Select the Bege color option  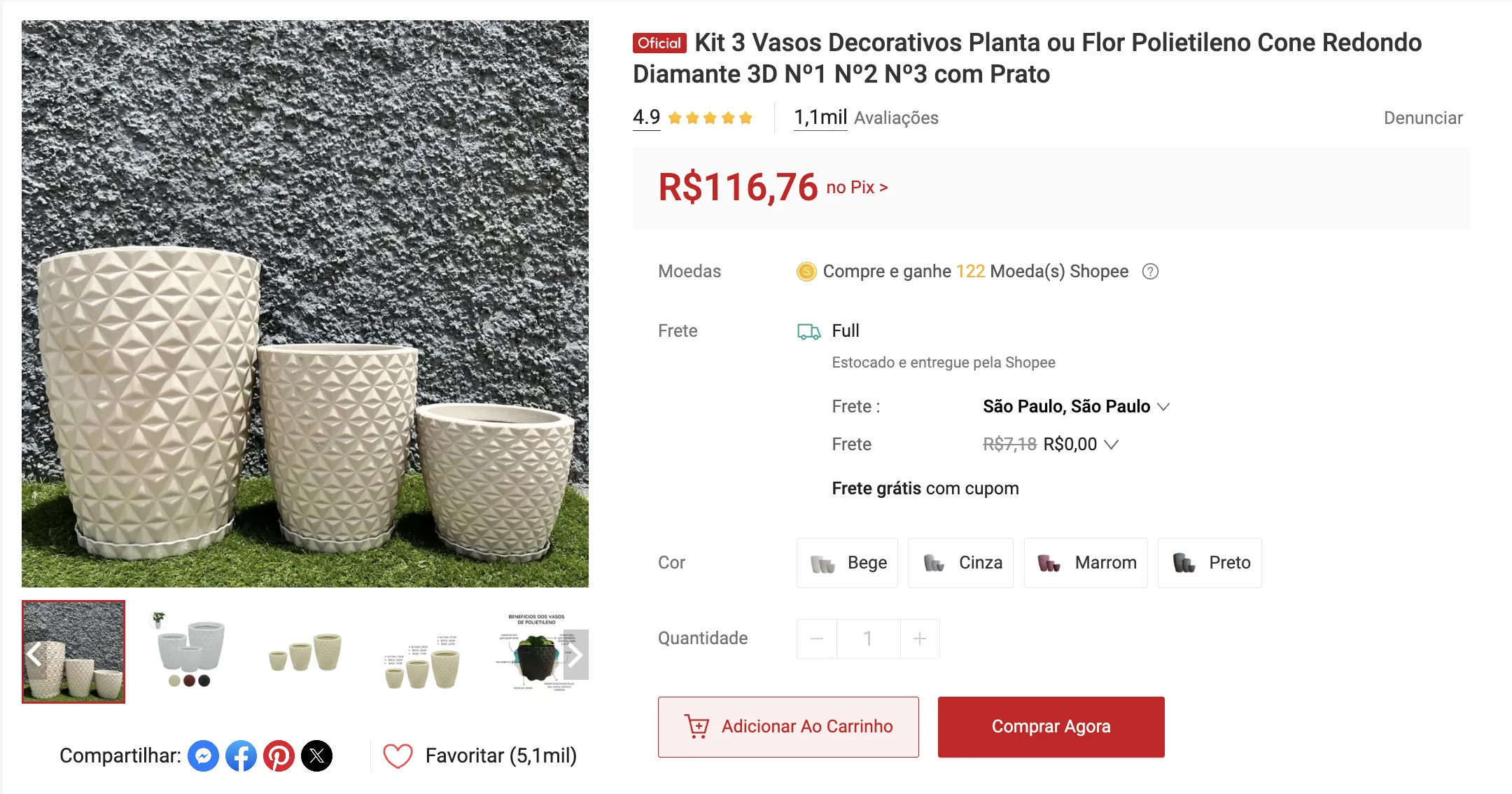847,562
